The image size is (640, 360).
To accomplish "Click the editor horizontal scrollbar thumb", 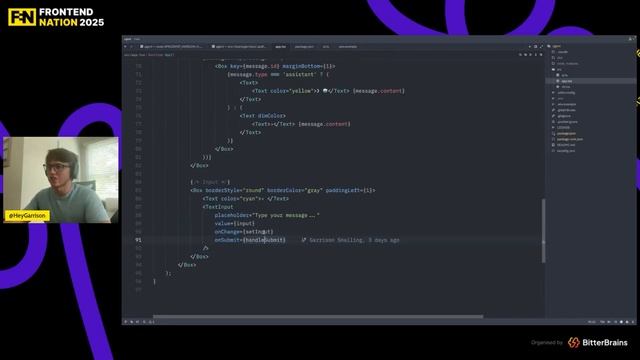I will coord(318,316).
